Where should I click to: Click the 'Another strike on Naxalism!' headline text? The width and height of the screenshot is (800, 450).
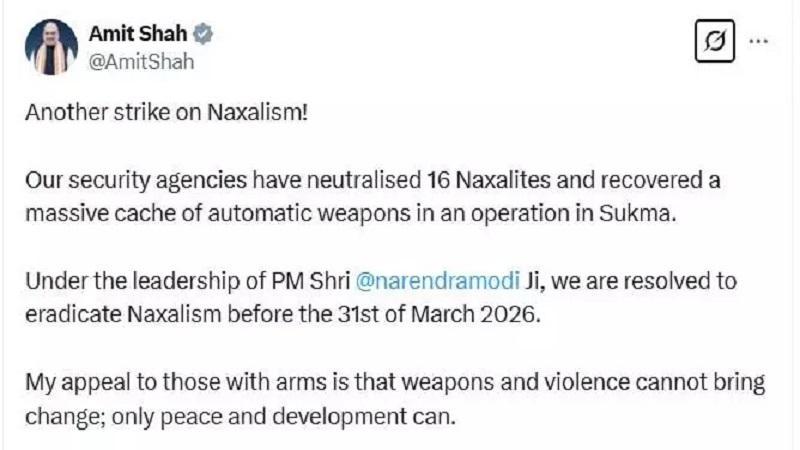pos(167,112)
